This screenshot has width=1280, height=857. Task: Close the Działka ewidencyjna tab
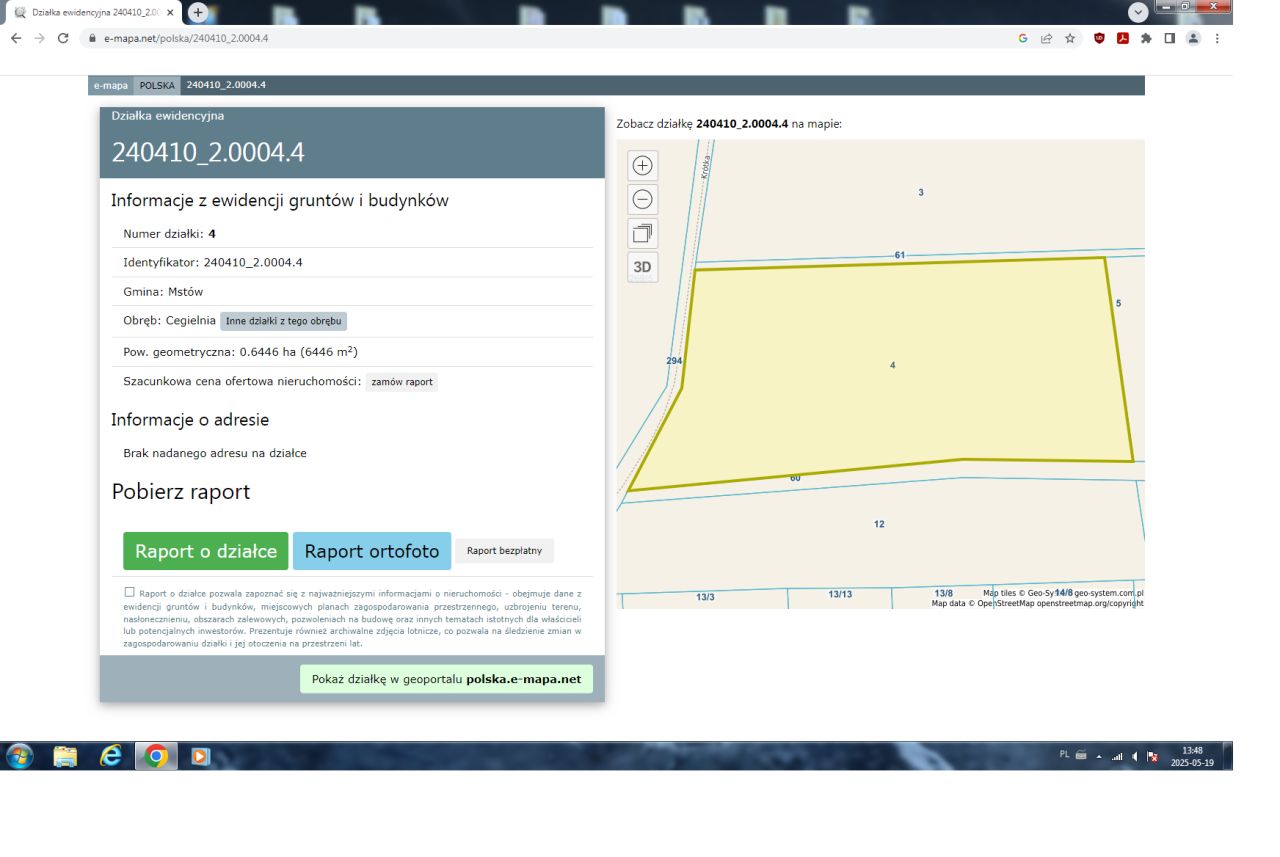(x=170, y=12)
